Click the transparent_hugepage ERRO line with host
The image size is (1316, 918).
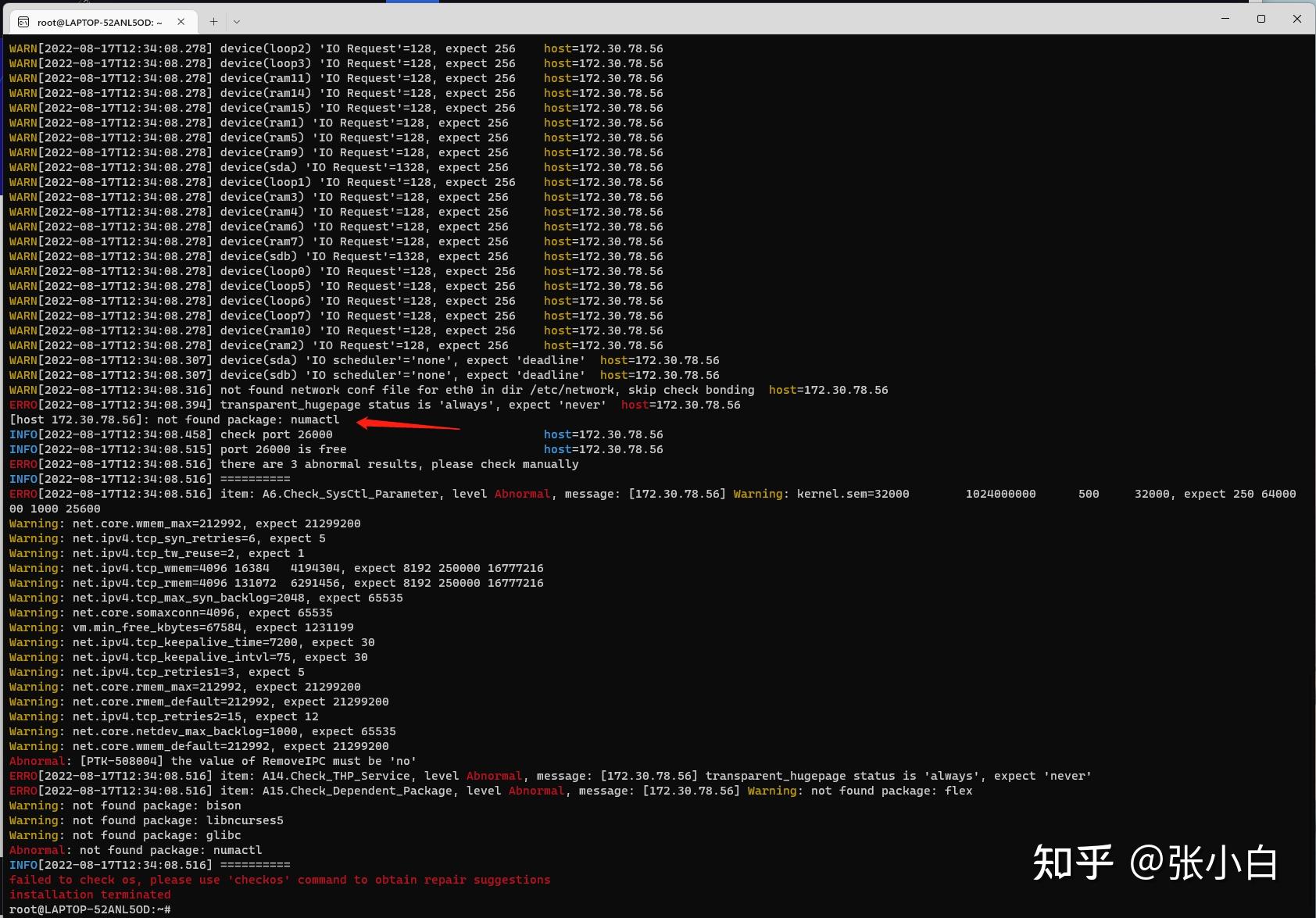coord(375,405)
